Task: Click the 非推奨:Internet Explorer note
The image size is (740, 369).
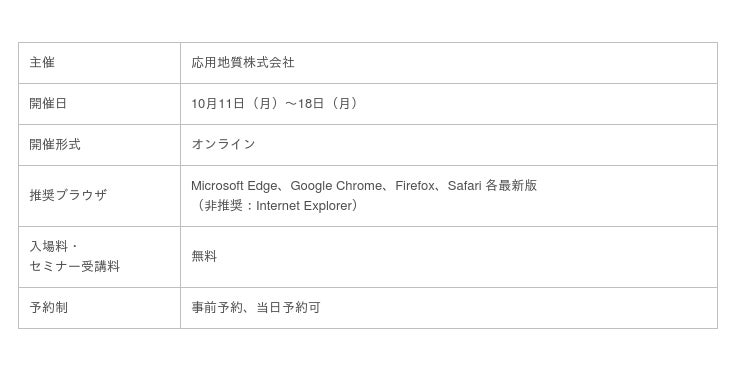Action: (276, 206)
